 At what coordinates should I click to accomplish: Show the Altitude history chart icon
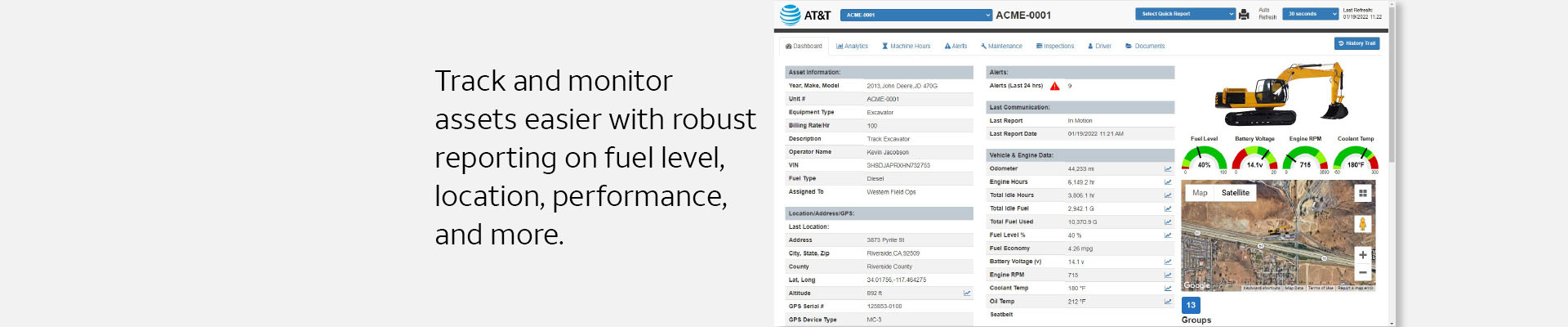tap(967, 293)
